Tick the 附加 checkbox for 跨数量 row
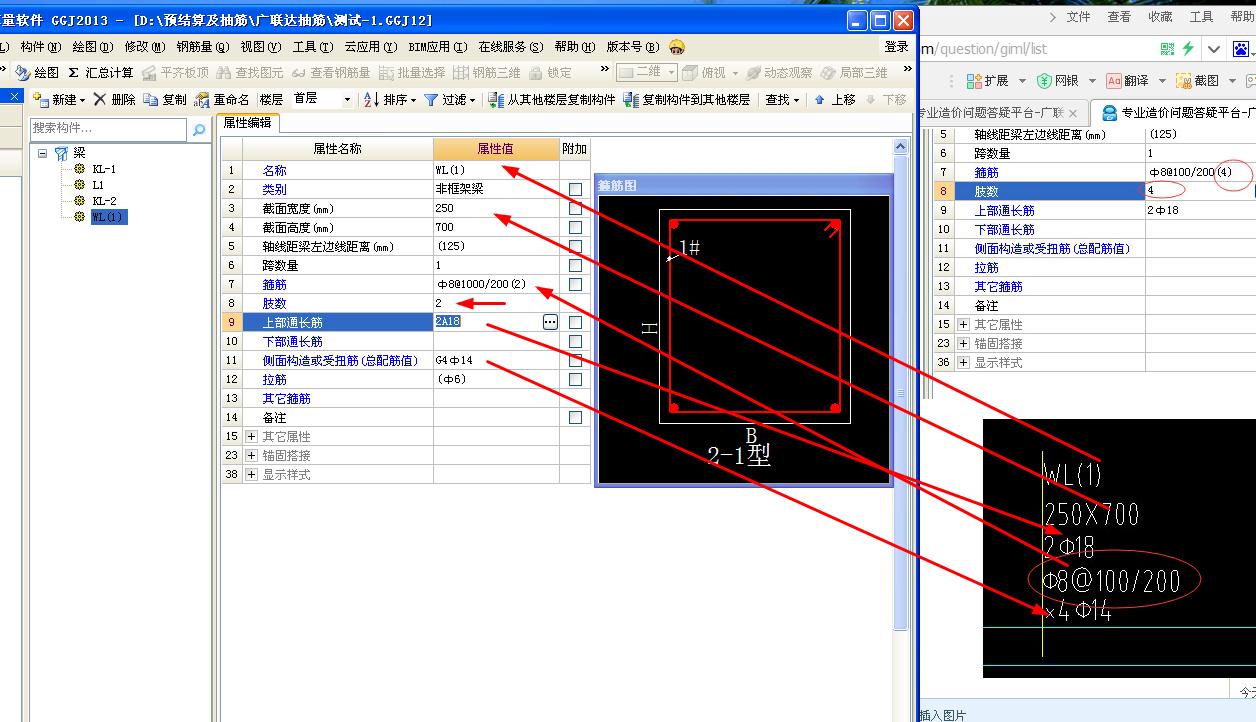 coord(575,265)
